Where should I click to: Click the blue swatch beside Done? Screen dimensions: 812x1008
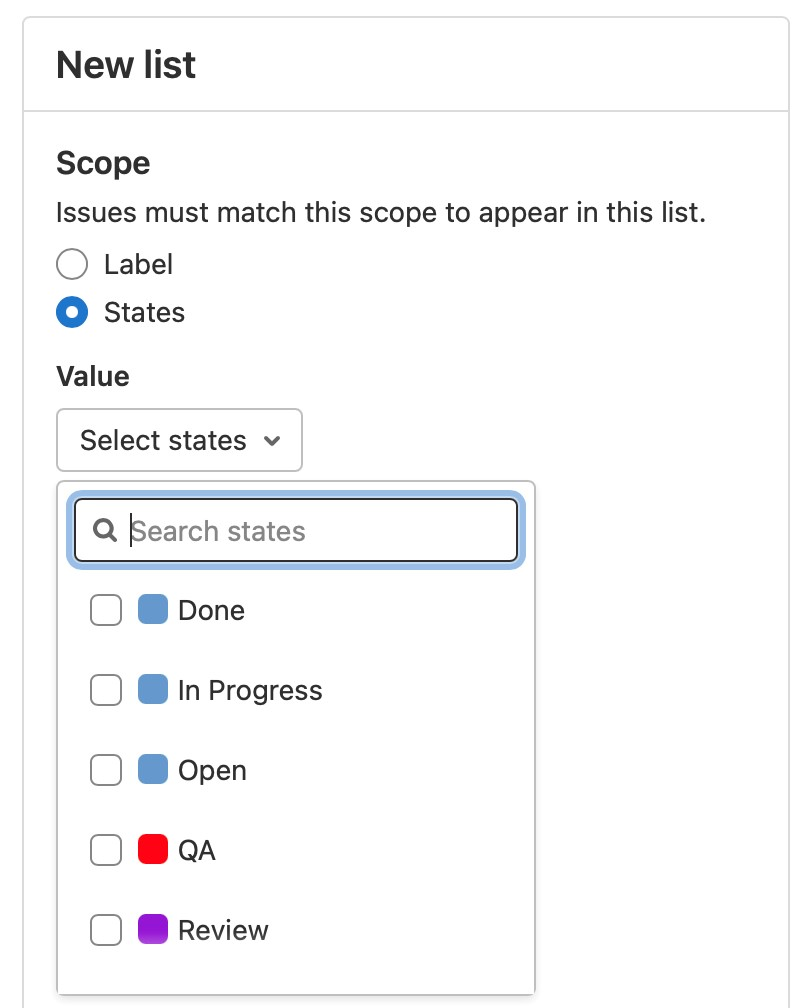[152, 610]
